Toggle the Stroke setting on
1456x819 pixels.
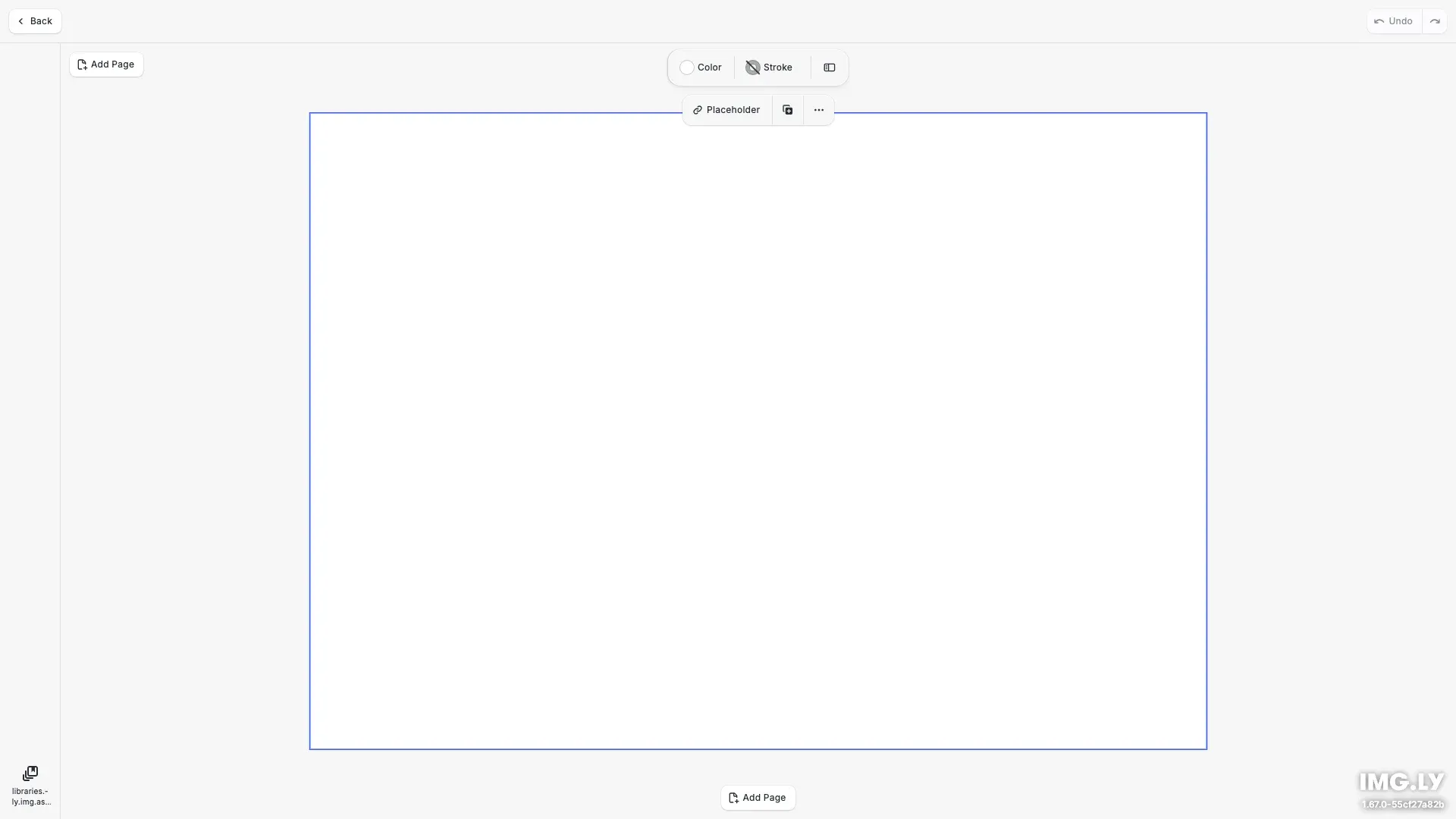point(769,67)
